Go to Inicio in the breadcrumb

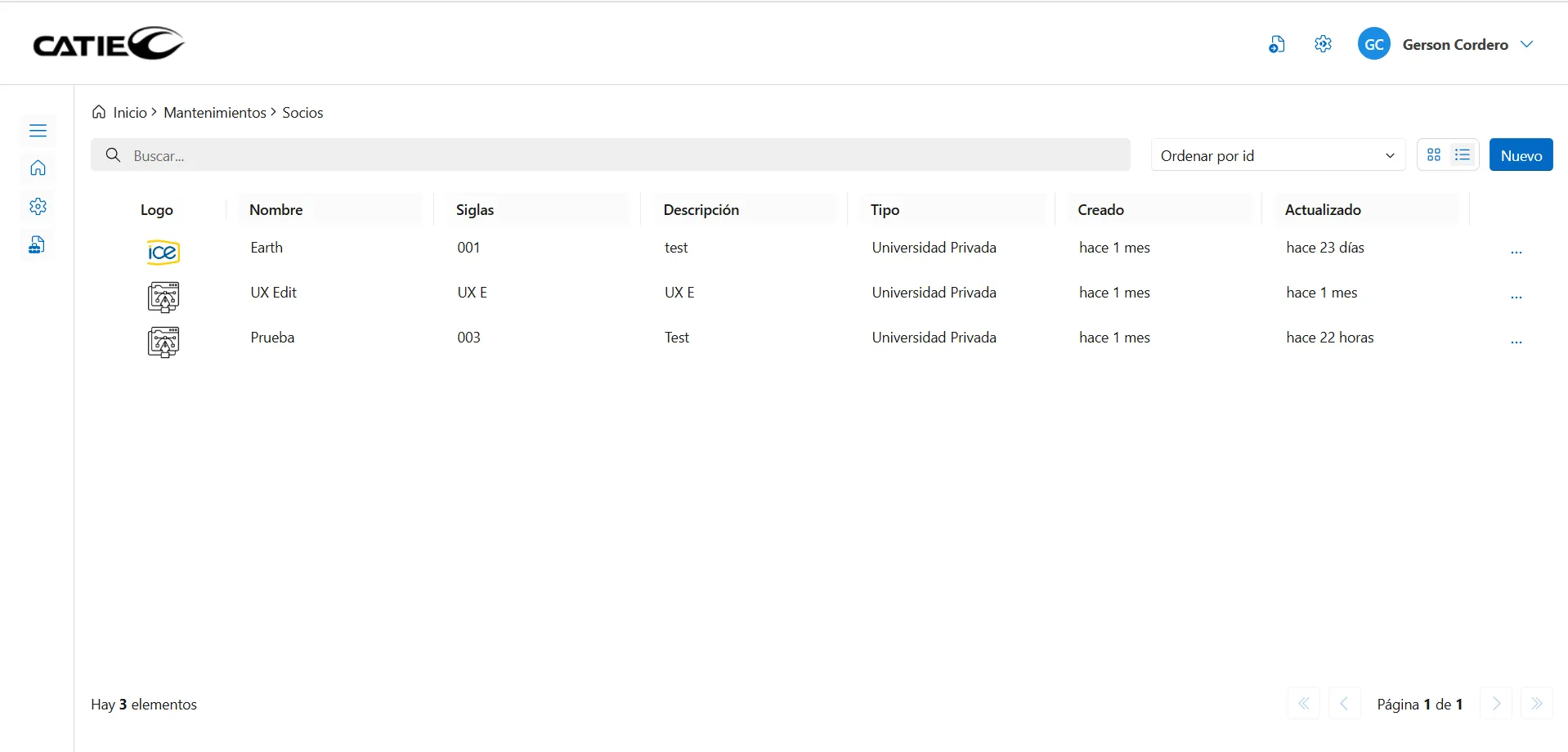point(129,113)
